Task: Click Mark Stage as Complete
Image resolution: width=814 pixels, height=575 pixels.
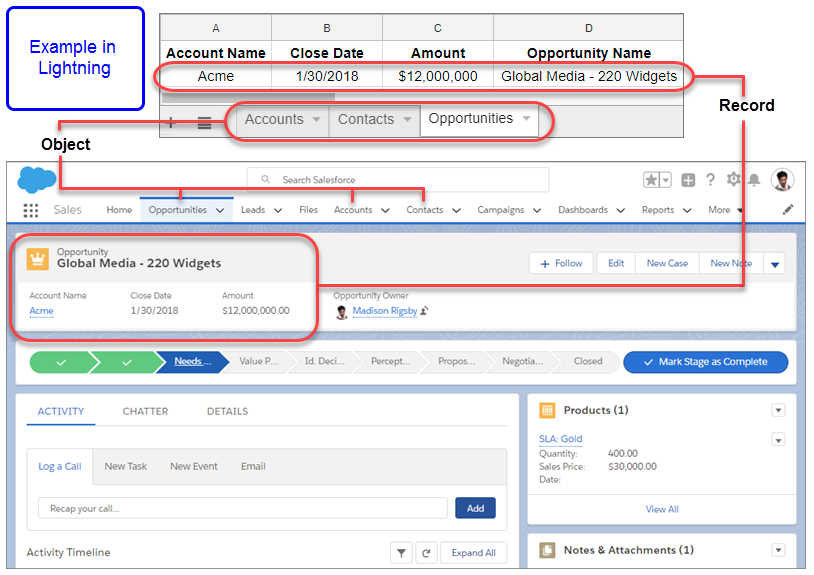Action: click(706, 362)
